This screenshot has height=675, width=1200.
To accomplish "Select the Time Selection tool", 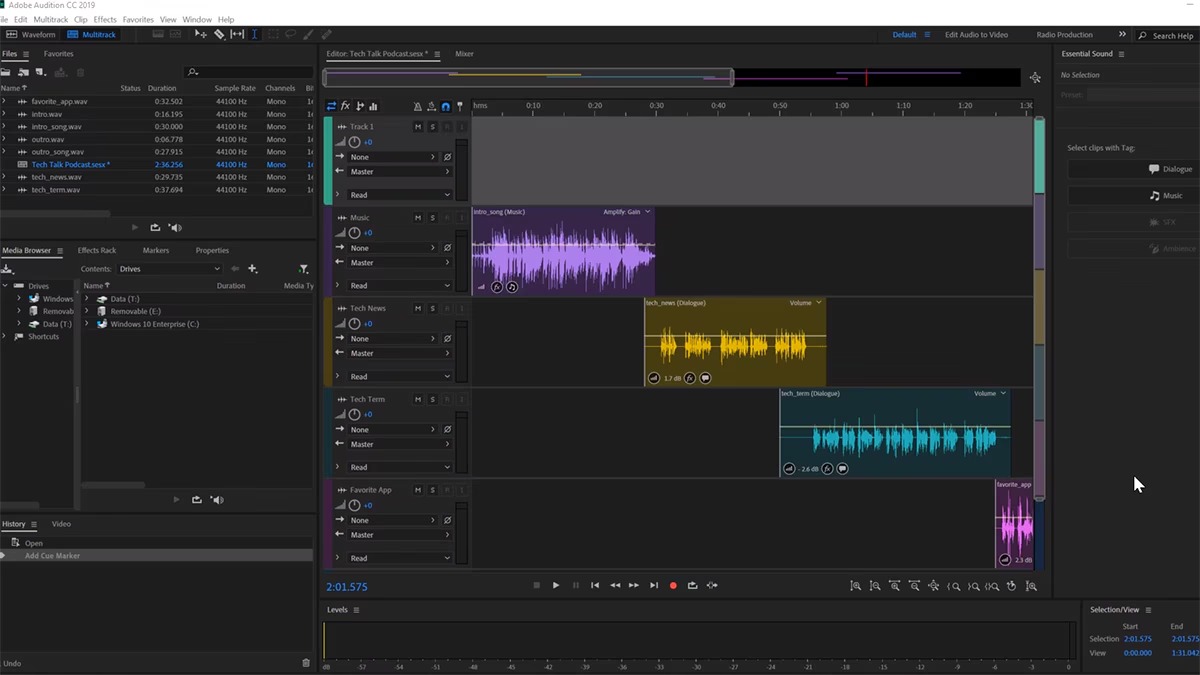I will click(x=255, y=34).
